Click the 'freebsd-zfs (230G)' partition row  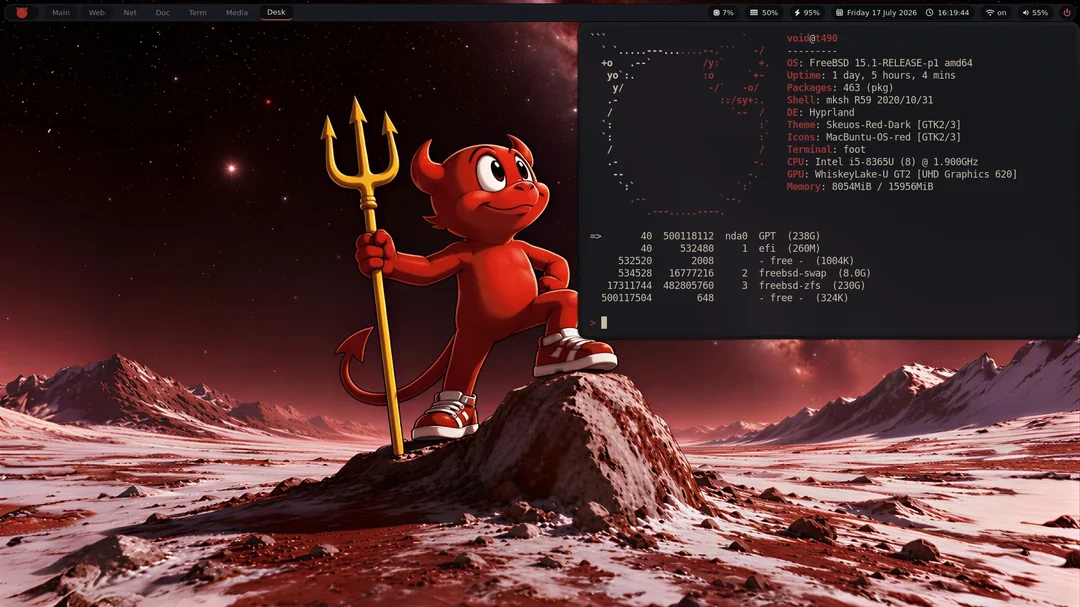(x=736, y=285)
